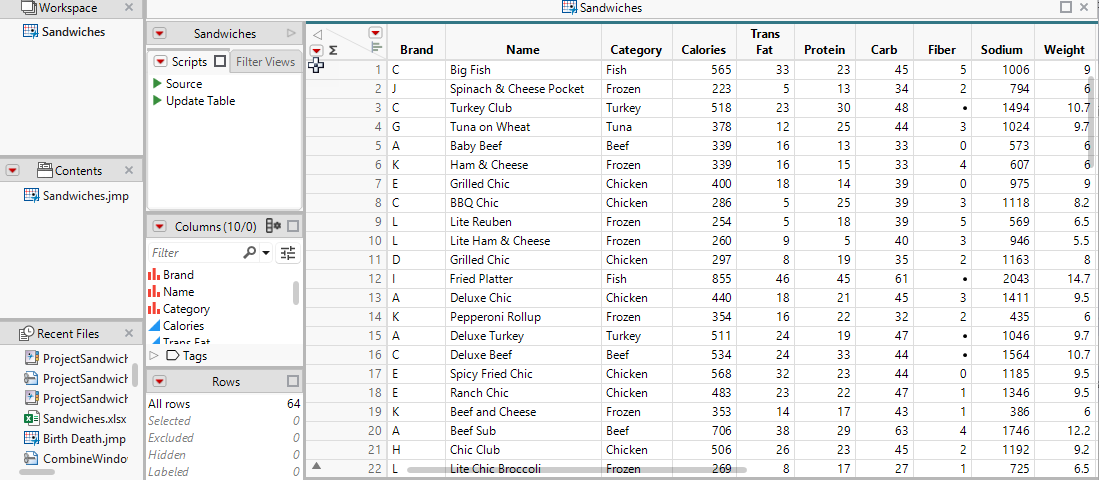Image resolution: width=1099 pixels, height=480 pixels.
Task: Click the data table icon beside Birth Death.jmp
Action: coord(30,439)
